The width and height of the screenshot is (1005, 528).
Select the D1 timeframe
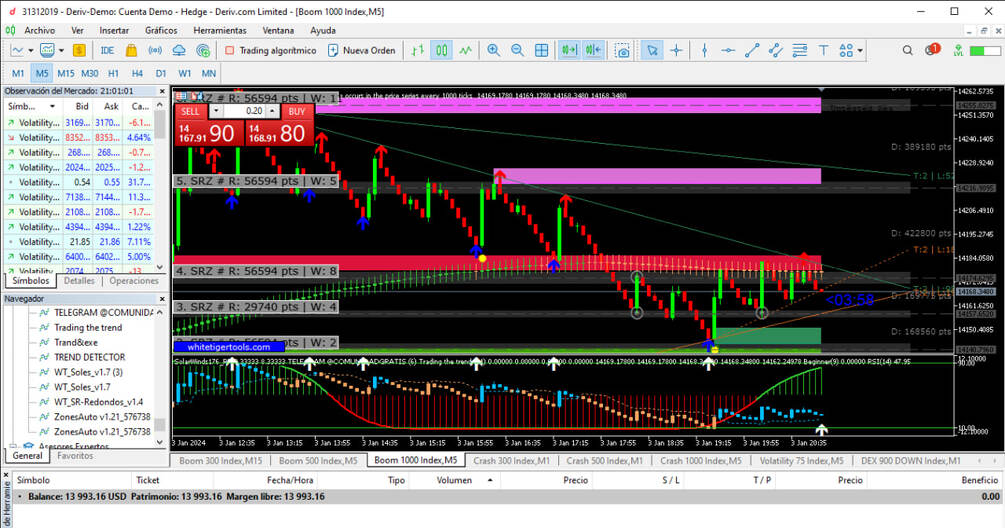161,73
